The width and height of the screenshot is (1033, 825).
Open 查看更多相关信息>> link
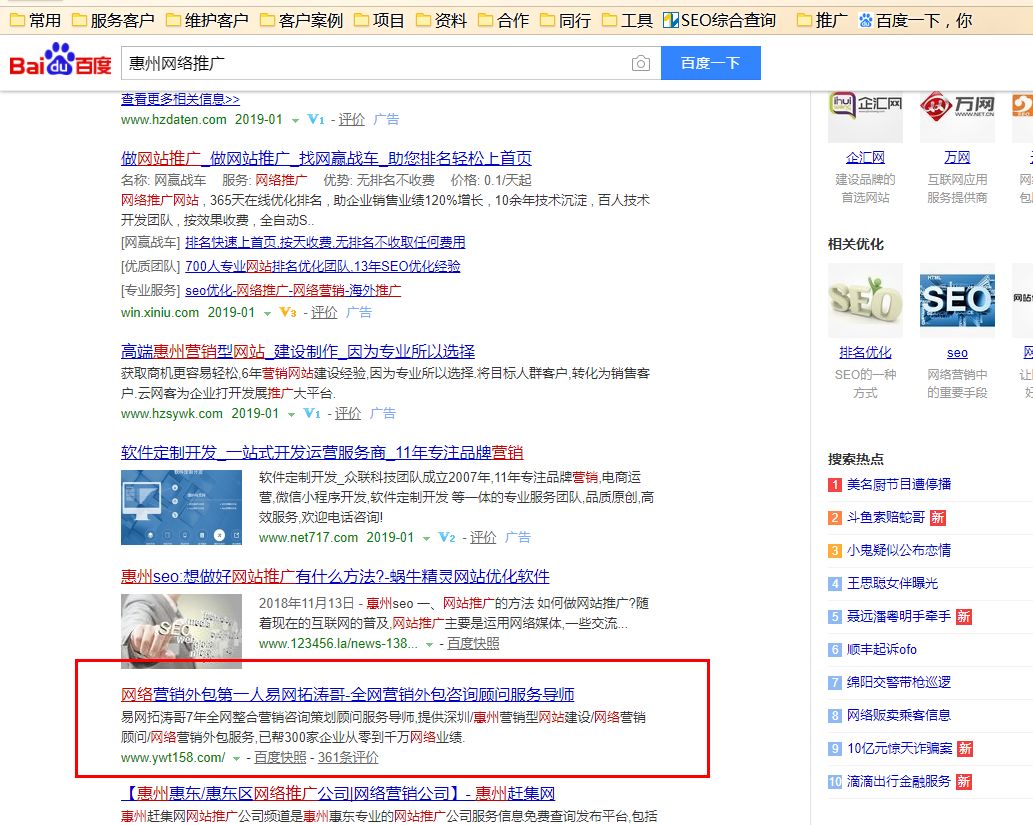(181, 100)
